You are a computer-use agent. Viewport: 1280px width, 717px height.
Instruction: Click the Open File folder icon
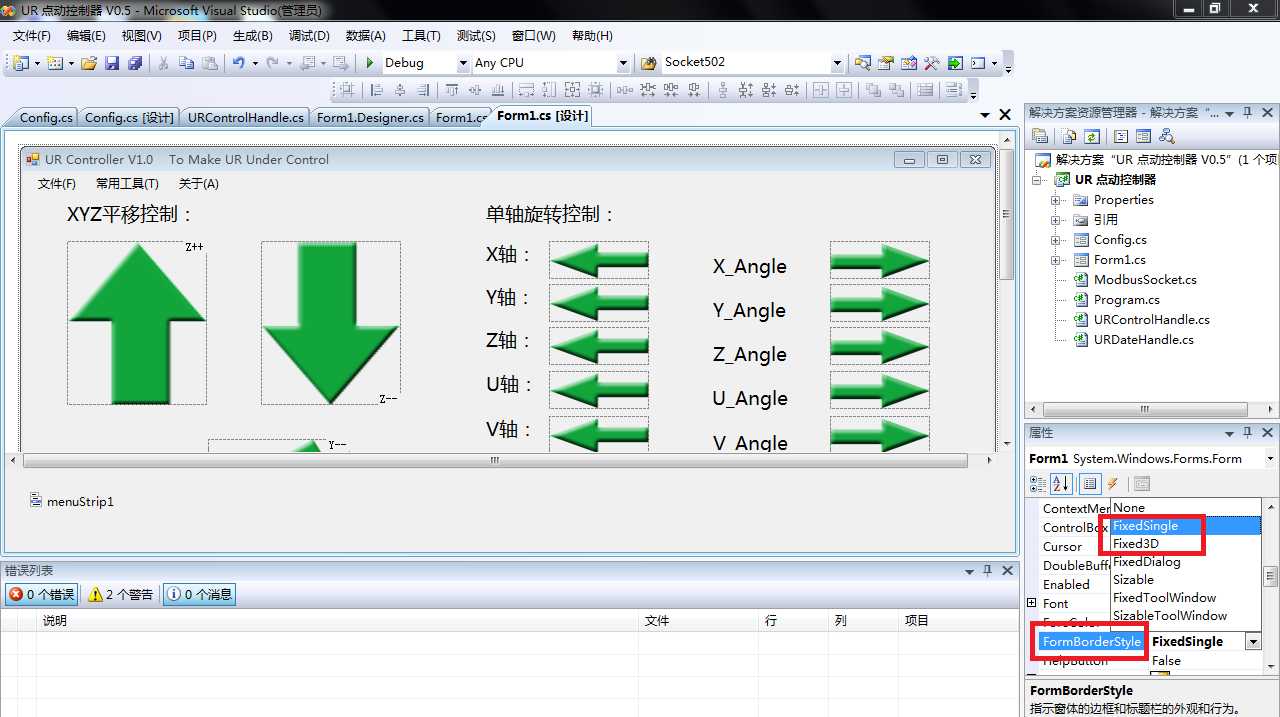click(x=89, y=63)
